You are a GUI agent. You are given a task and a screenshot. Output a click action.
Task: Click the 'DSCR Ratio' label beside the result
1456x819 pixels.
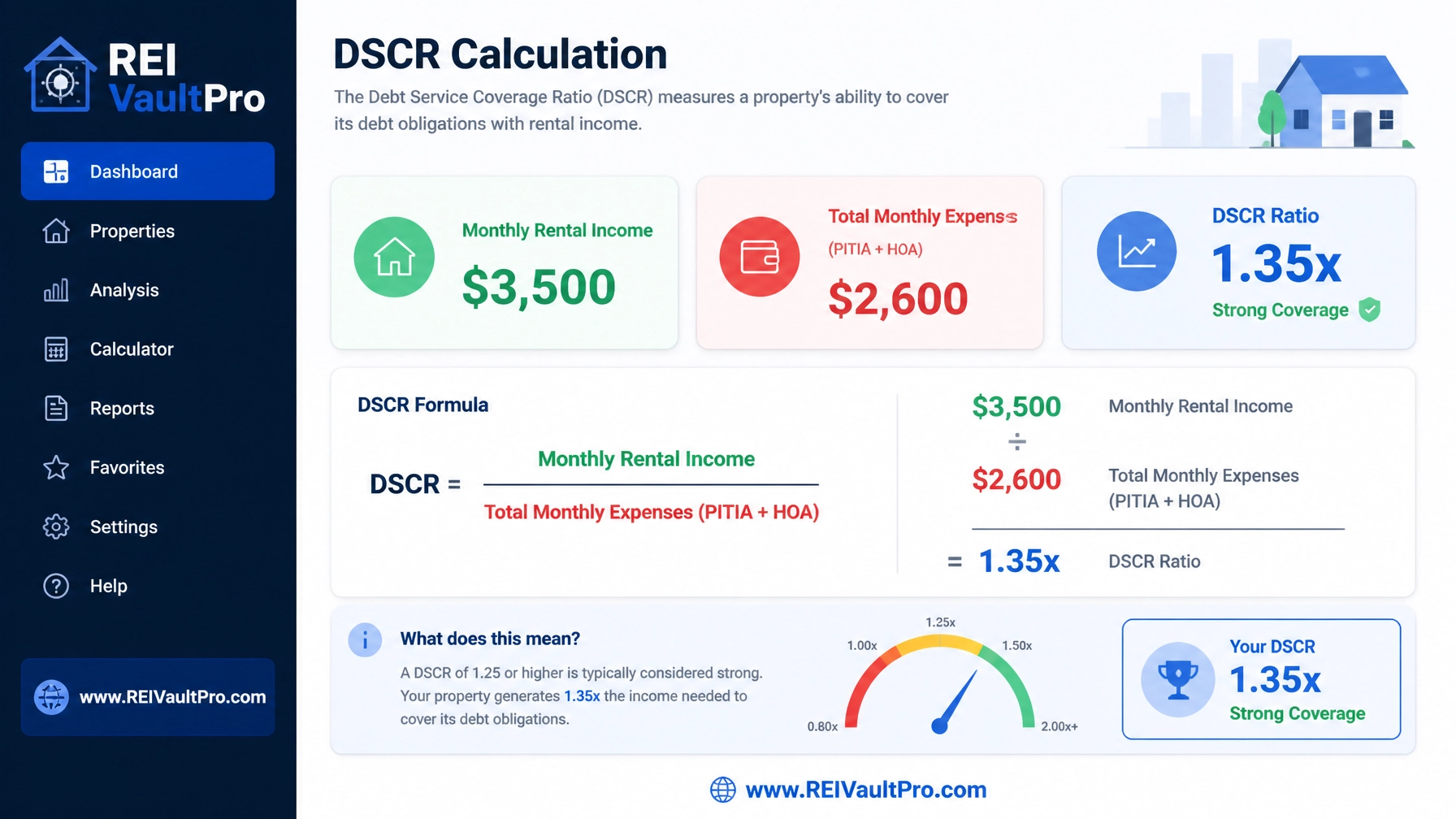point(1155,561)
